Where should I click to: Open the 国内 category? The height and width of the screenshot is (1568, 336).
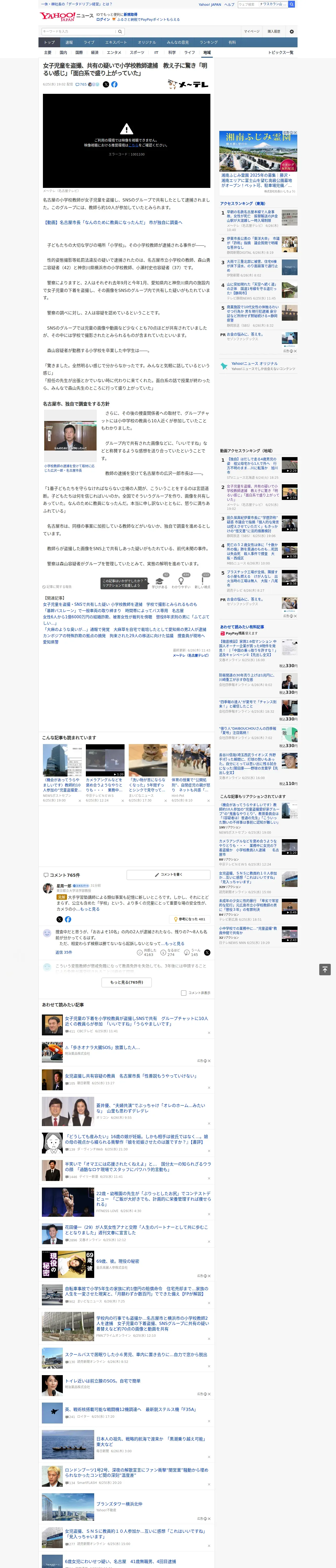(x=63, y=52)
